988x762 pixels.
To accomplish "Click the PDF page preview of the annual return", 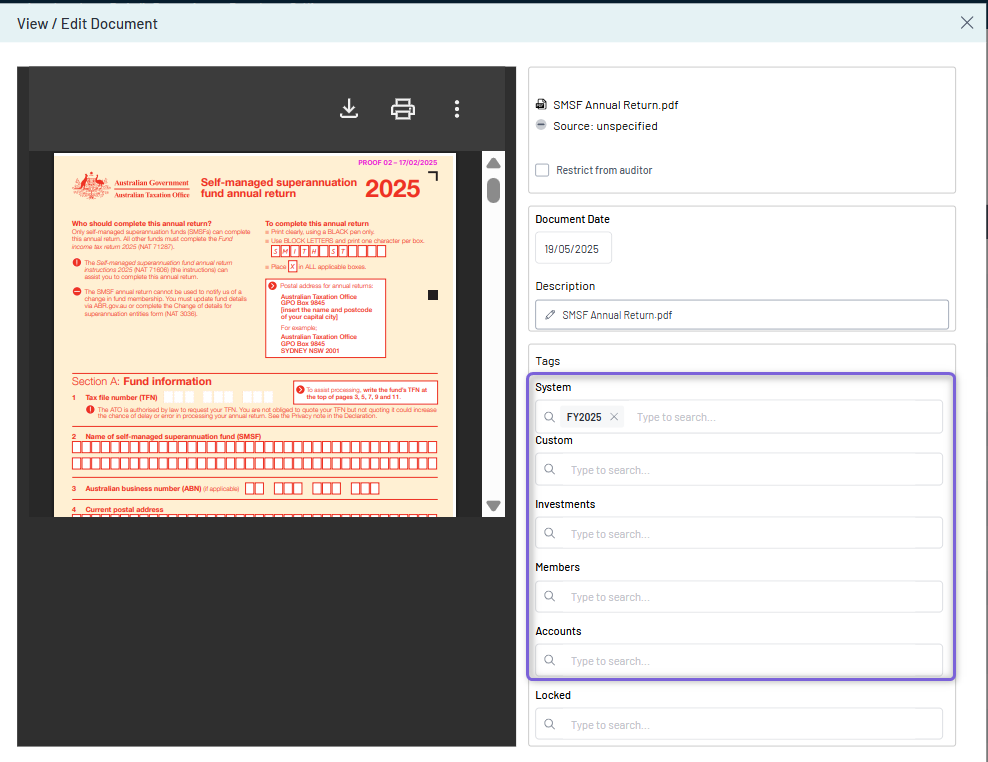I will 255,335.
